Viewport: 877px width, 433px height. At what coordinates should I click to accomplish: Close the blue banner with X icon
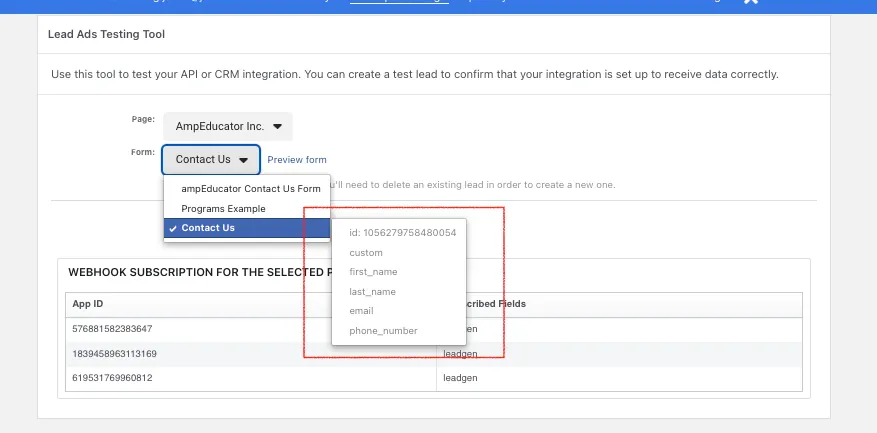[750, 2]
